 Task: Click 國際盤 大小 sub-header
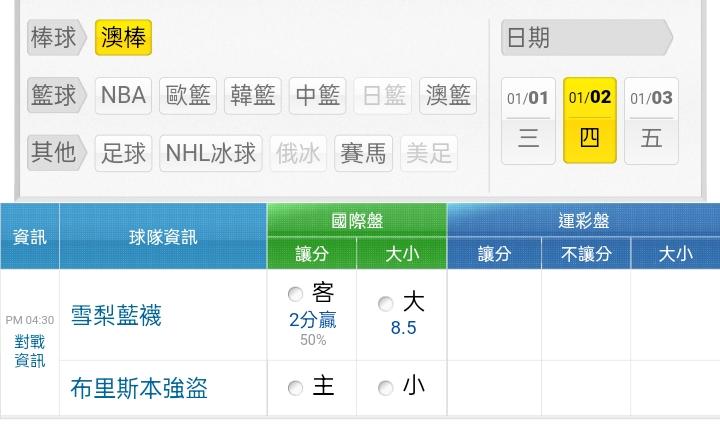coord(402,253)
